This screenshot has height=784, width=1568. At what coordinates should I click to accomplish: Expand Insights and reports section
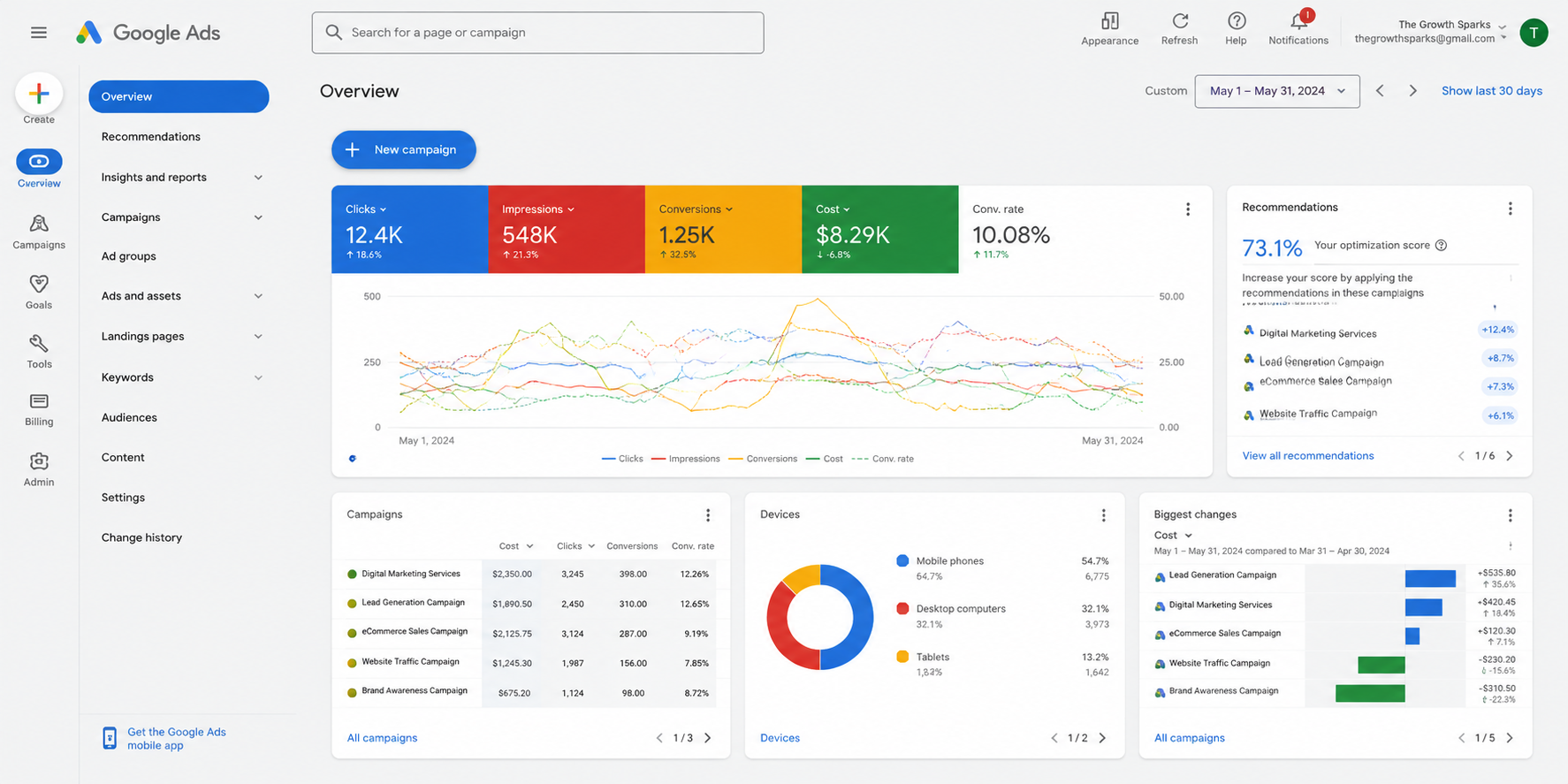click(258, 178)
